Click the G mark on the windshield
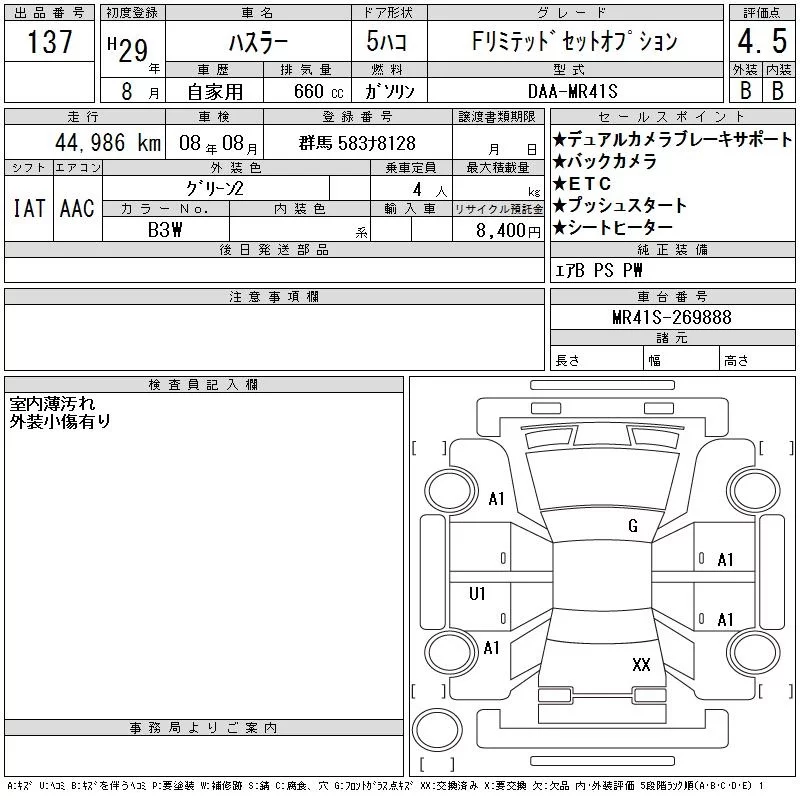This screenshot has width=800, height=800. 633,525
